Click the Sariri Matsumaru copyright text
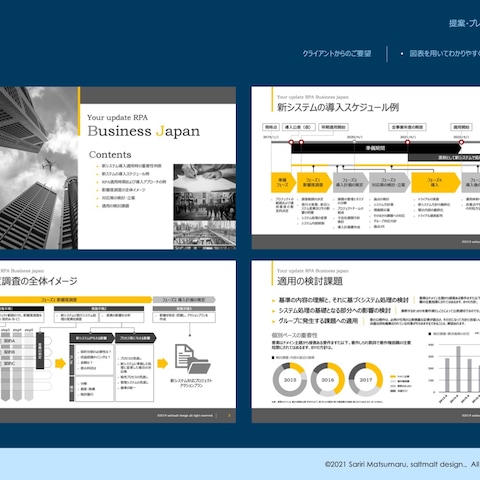Viewport: 480px width, 480px height. [402, 464]
